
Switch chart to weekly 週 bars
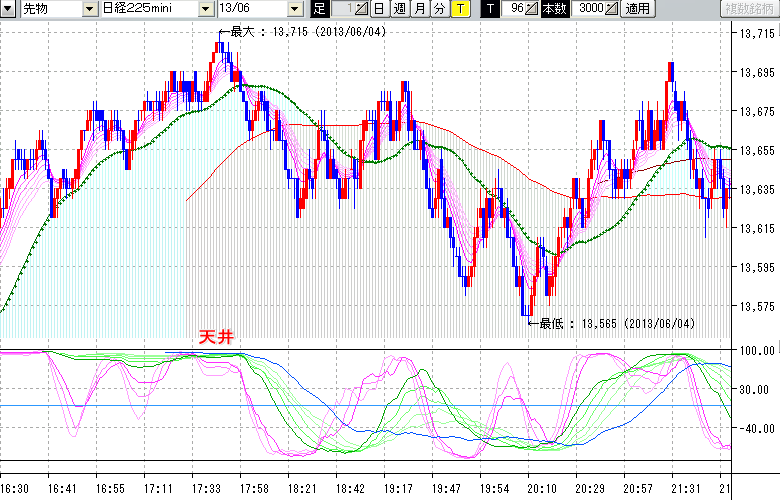399,9
